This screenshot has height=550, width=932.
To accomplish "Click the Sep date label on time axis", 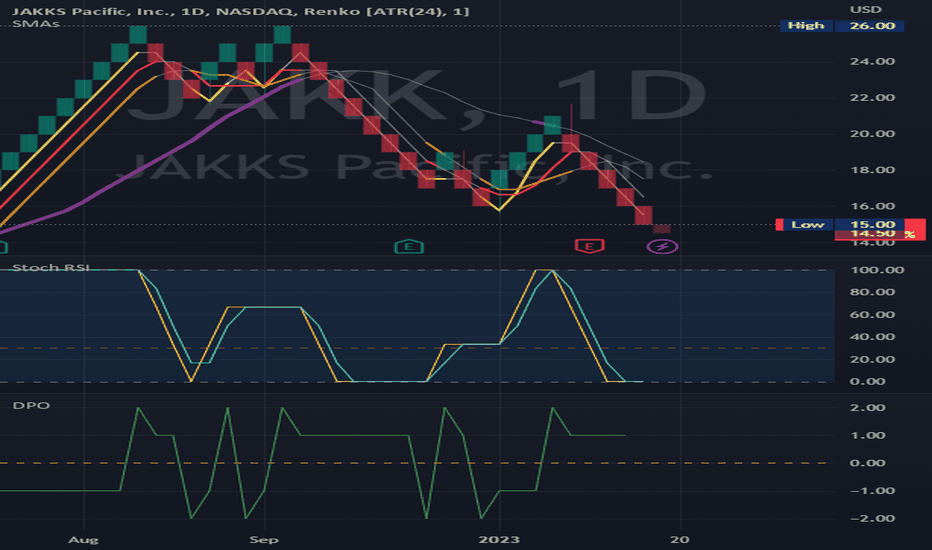I will (x=264, y=540).
